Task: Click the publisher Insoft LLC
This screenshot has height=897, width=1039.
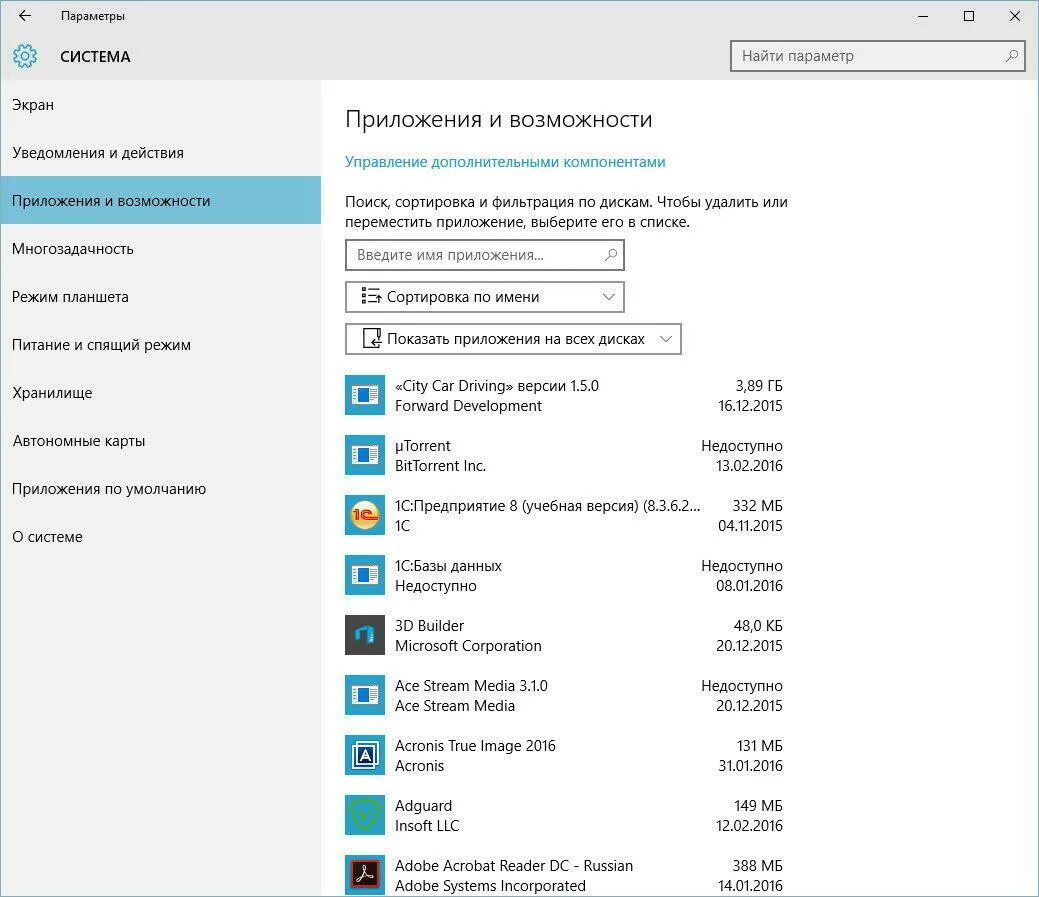Action: 427,825
